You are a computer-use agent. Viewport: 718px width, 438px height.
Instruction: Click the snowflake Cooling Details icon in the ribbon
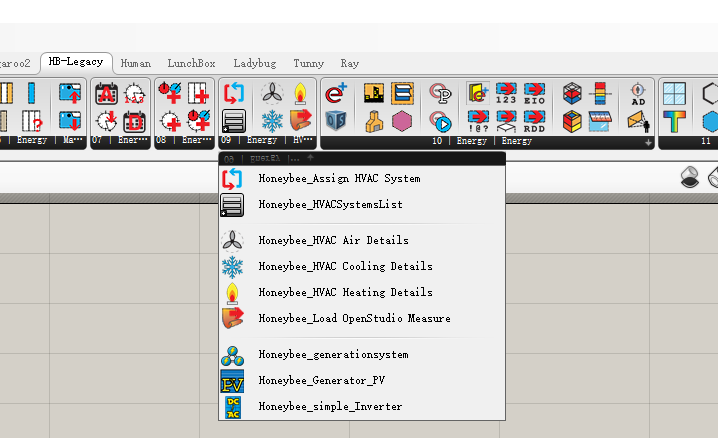tap(272, 121)
